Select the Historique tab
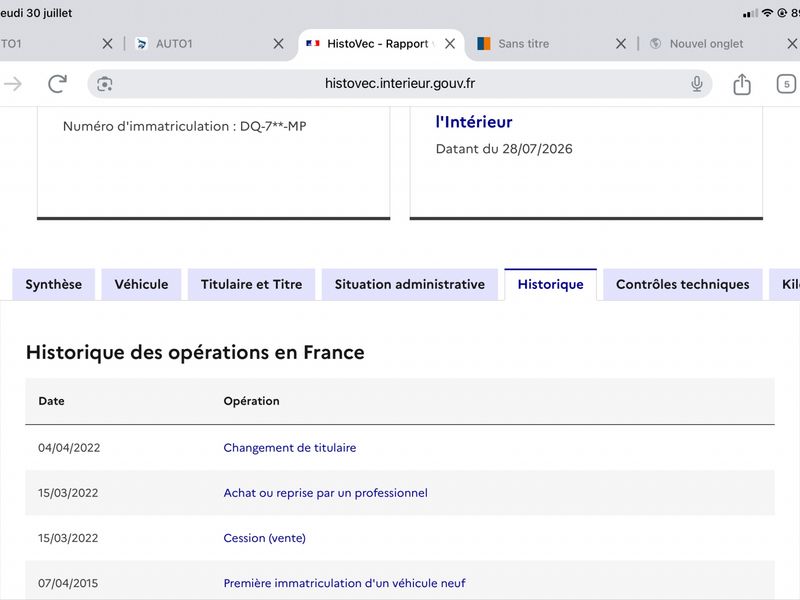Viewport: 800px width, 600px height. [x=551, y=284]
